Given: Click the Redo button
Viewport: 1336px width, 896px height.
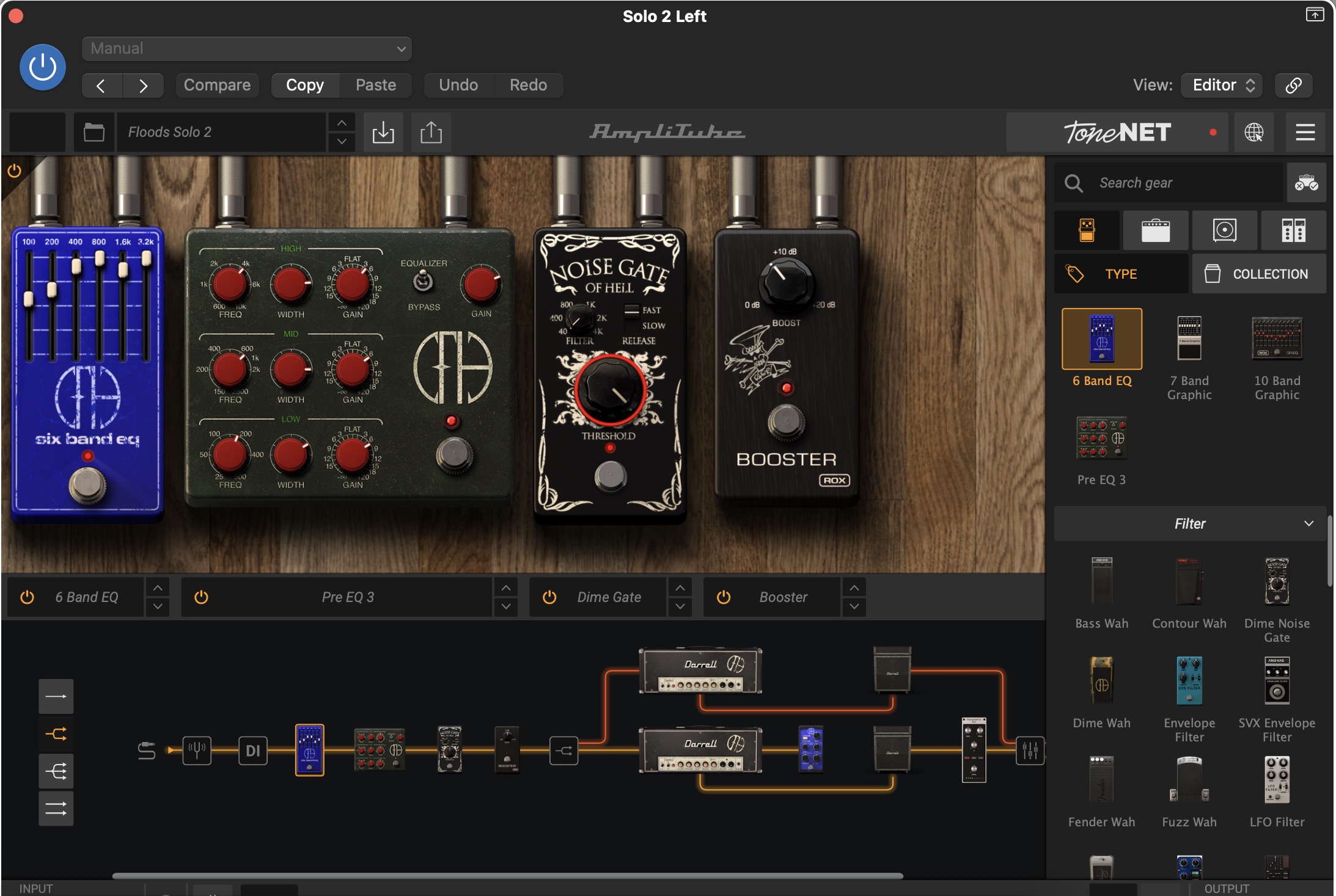Looking at the screenshot, I should pos(528,85).
